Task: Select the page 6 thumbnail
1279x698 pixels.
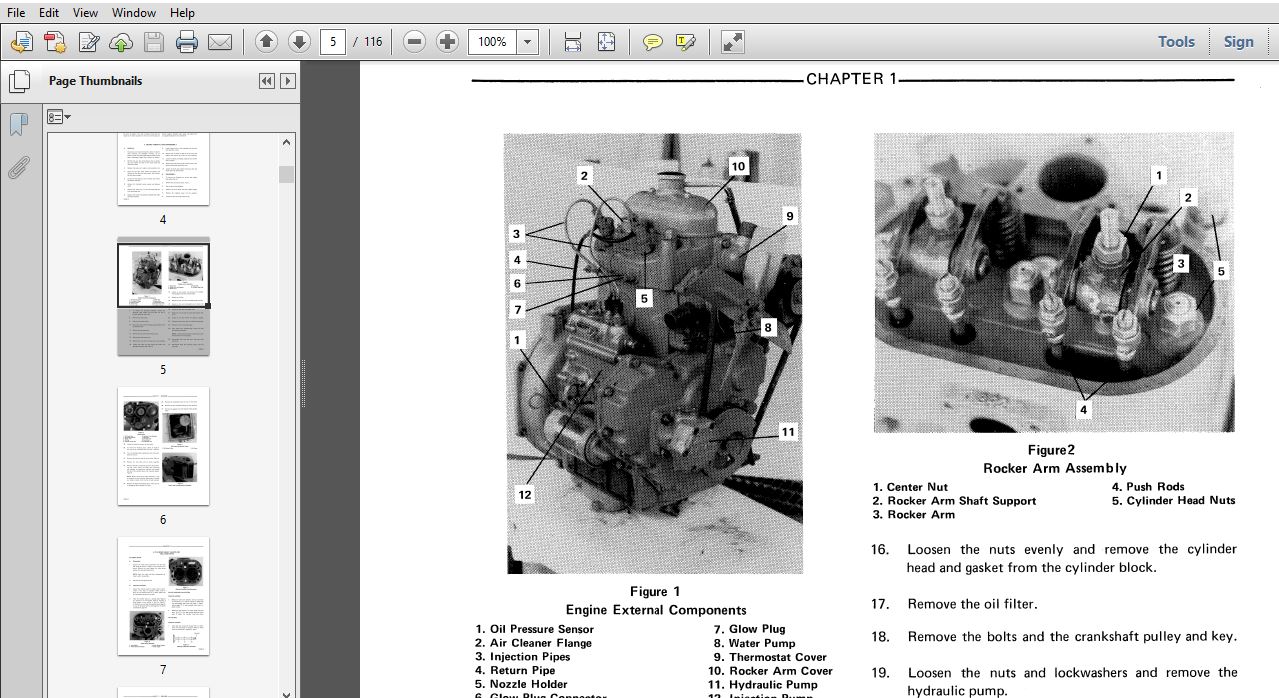Action: click(x=163, y=446)
